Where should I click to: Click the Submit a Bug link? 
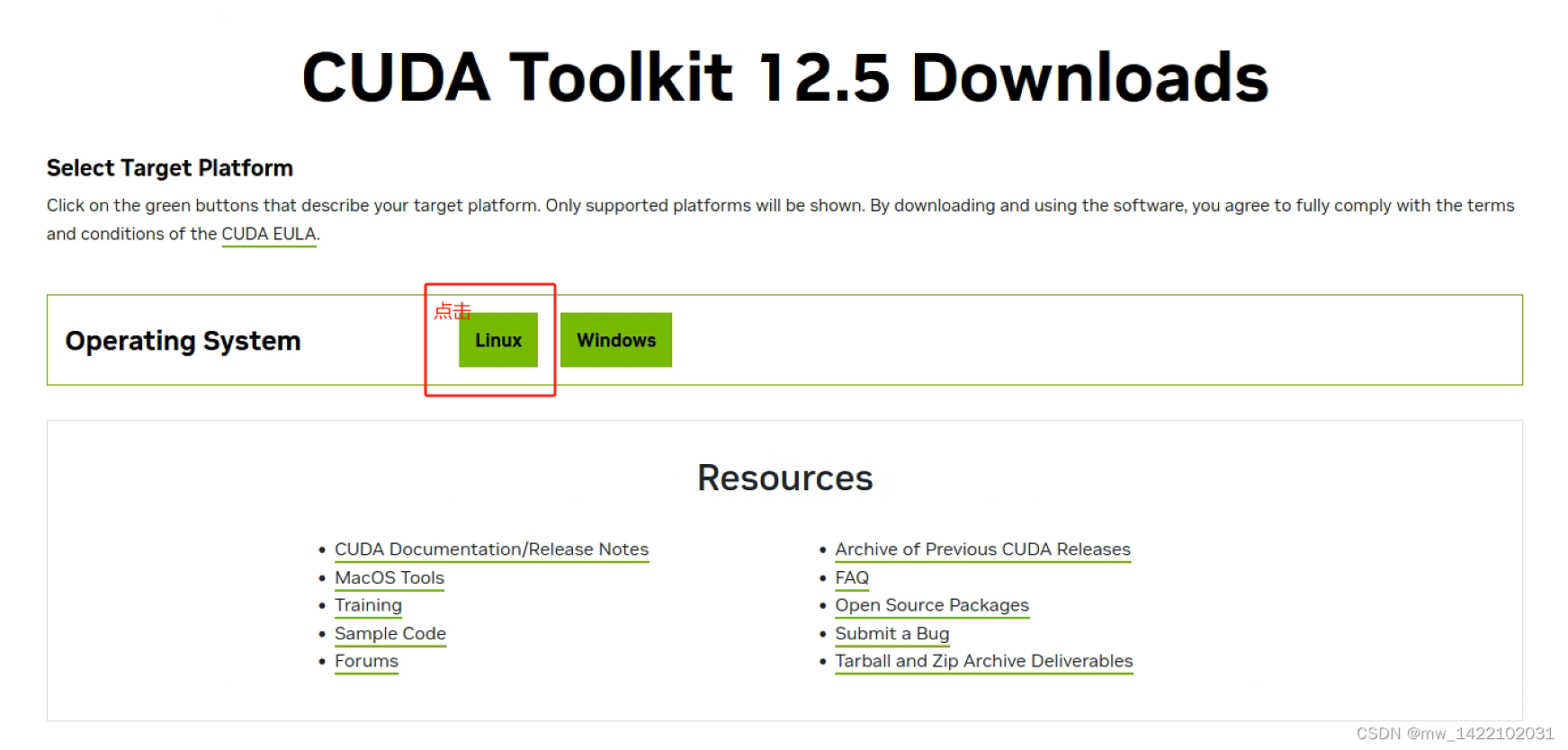point(892,634)
